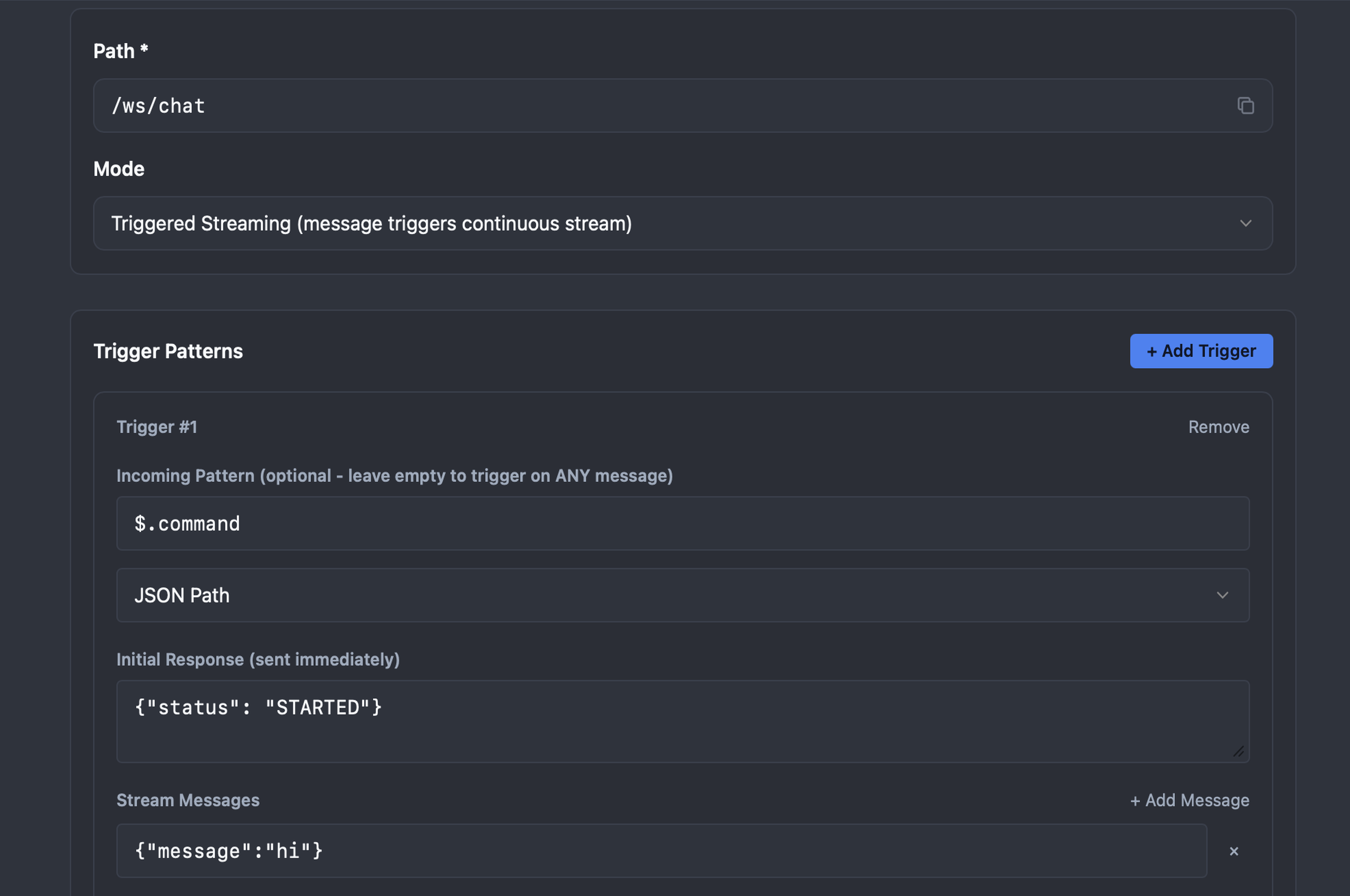This screenshot has height=896, width=1350.
Task: Click the JSON Path dropdown chevron
Action: pyautogui.click(x=1223, y=595)
